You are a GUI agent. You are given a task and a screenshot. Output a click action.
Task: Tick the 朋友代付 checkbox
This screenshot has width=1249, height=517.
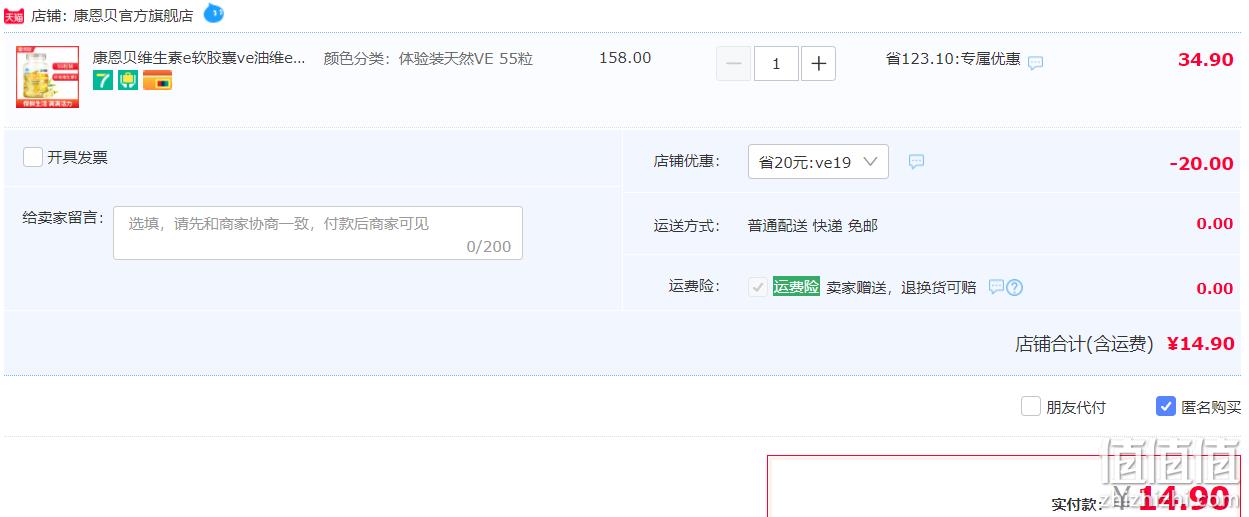point(1031,406)
